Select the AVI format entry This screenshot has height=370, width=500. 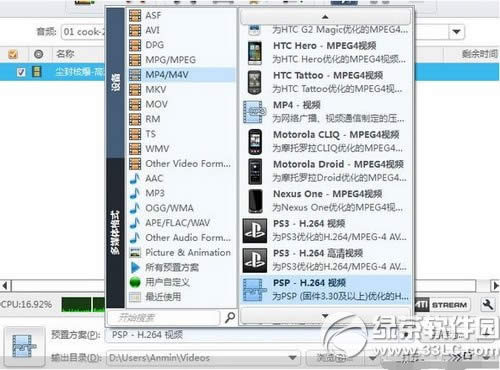tap(182, 30)
